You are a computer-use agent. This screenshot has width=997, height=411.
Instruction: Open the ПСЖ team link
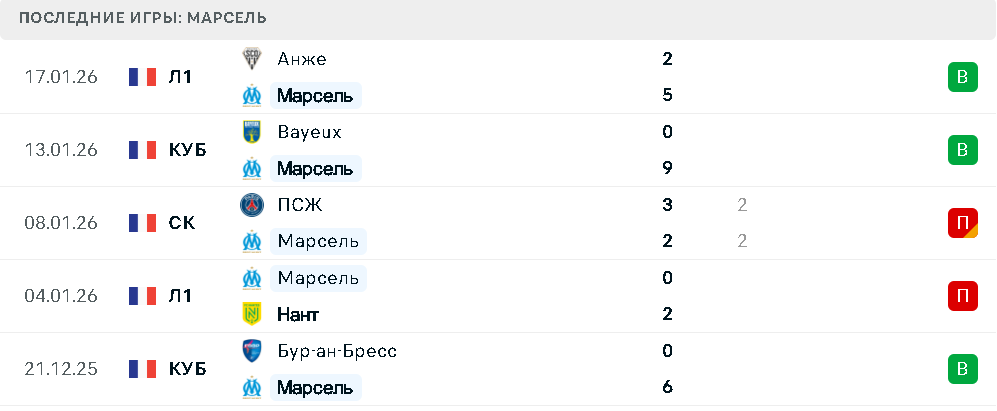(300, 205)
